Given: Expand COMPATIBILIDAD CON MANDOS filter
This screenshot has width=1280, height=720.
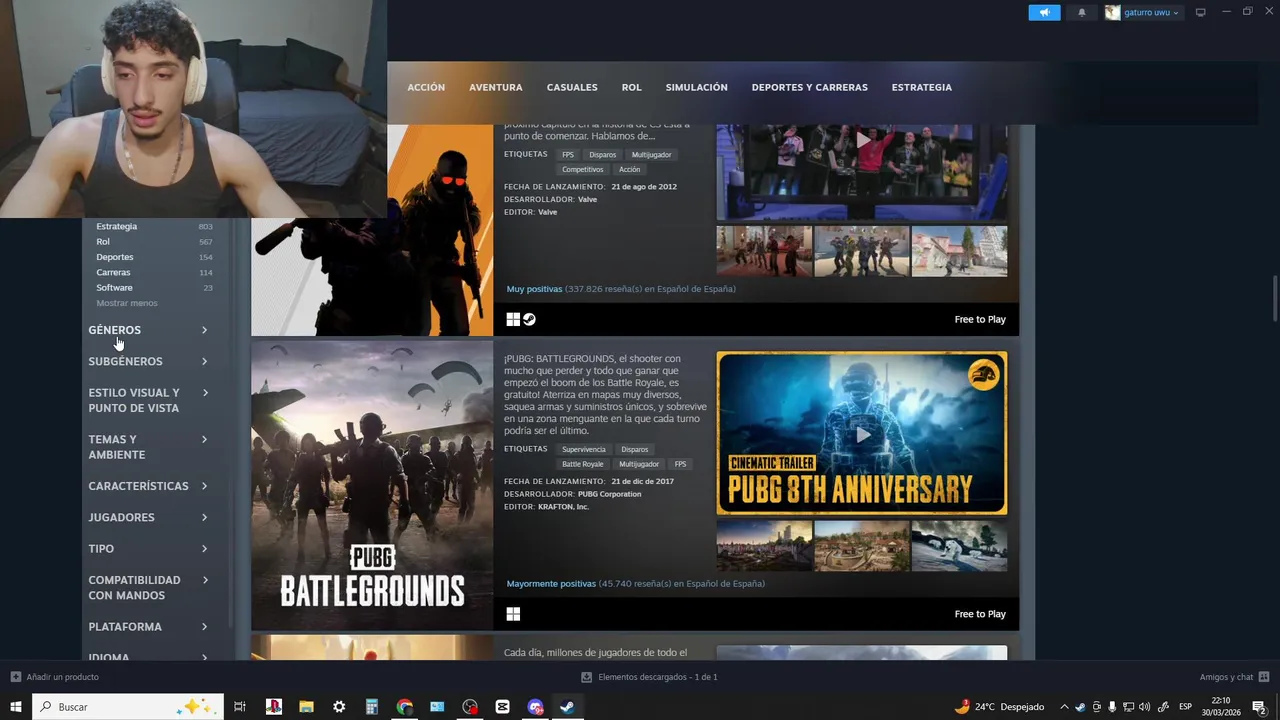Looking at the screenshot, I should (148, 587).
